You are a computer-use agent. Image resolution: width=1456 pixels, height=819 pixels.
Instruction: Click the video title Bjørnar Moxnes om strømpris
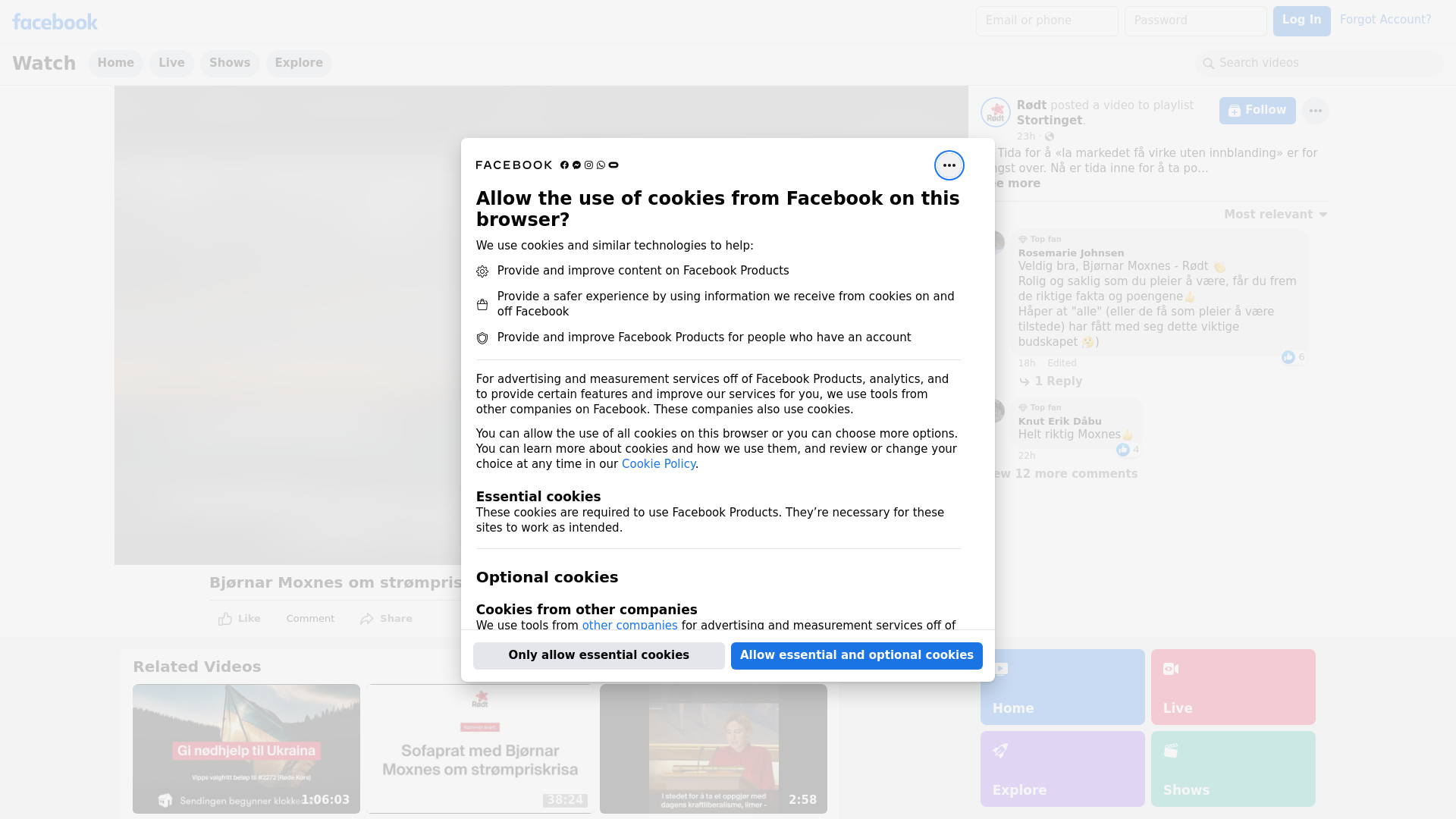click(x=335, y=582)
